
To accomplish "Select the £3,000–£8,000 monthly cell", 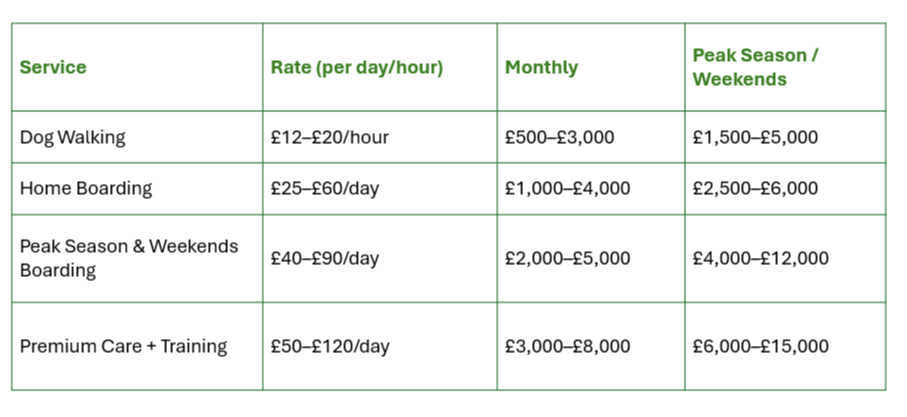I will [567, 346].
